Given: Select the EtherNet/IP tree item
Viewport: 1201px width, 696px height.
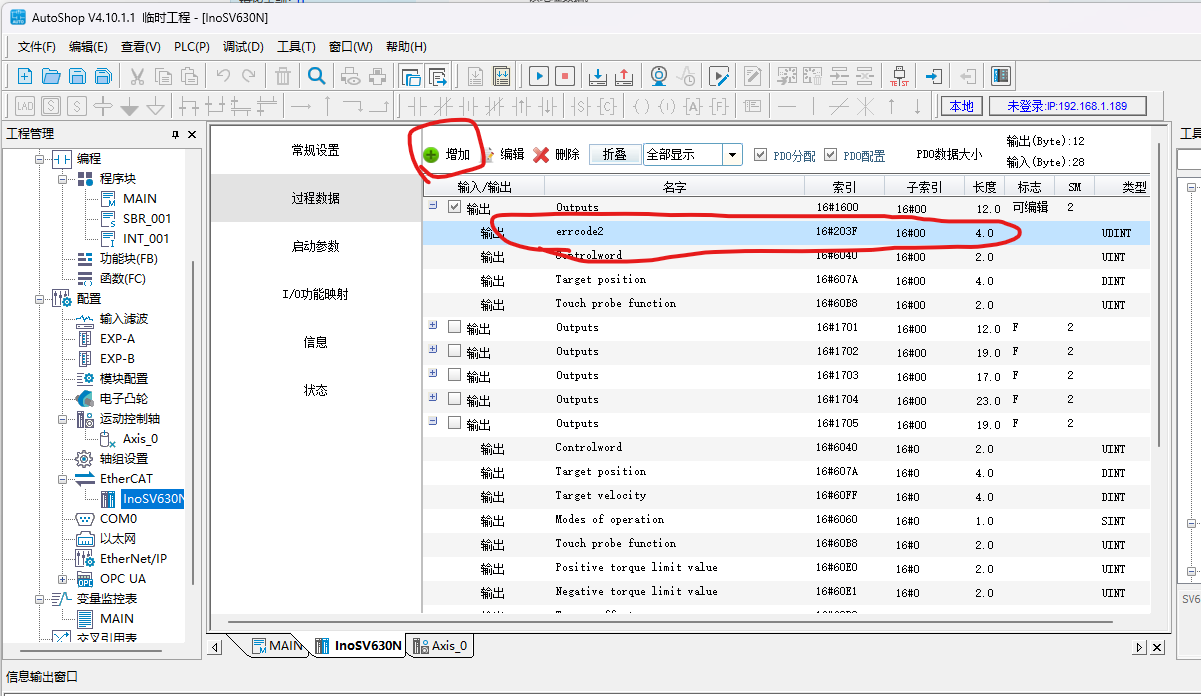Looking at the screenshot, I should [133, 559].
